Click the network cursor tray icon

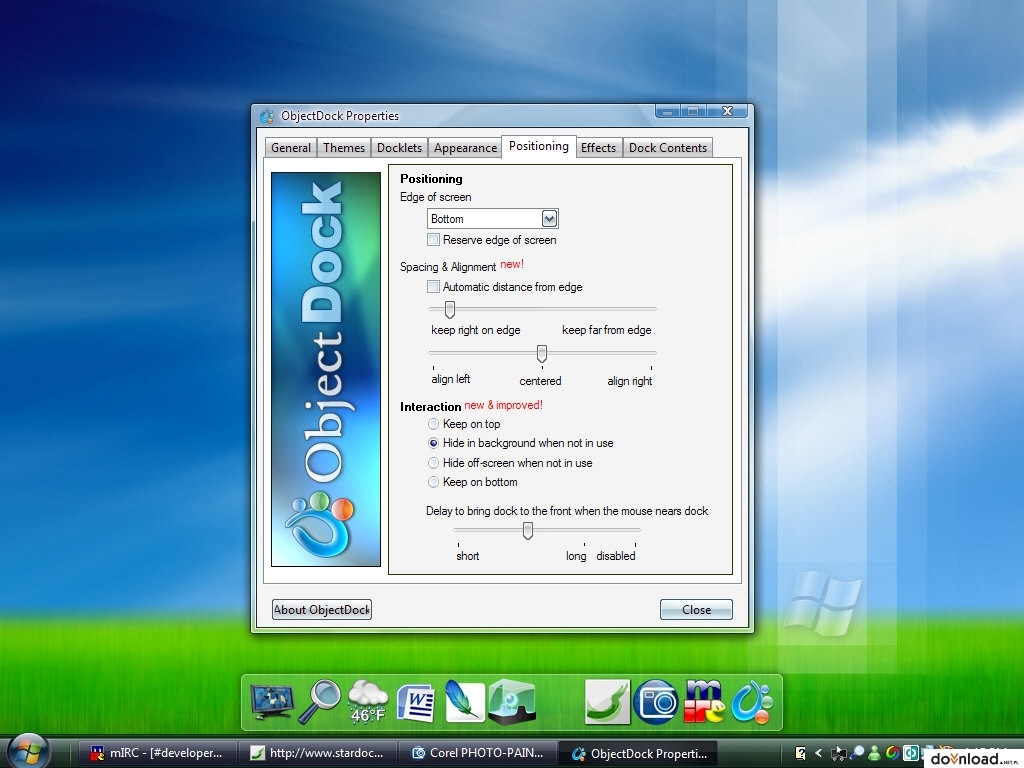pos(838,754)
